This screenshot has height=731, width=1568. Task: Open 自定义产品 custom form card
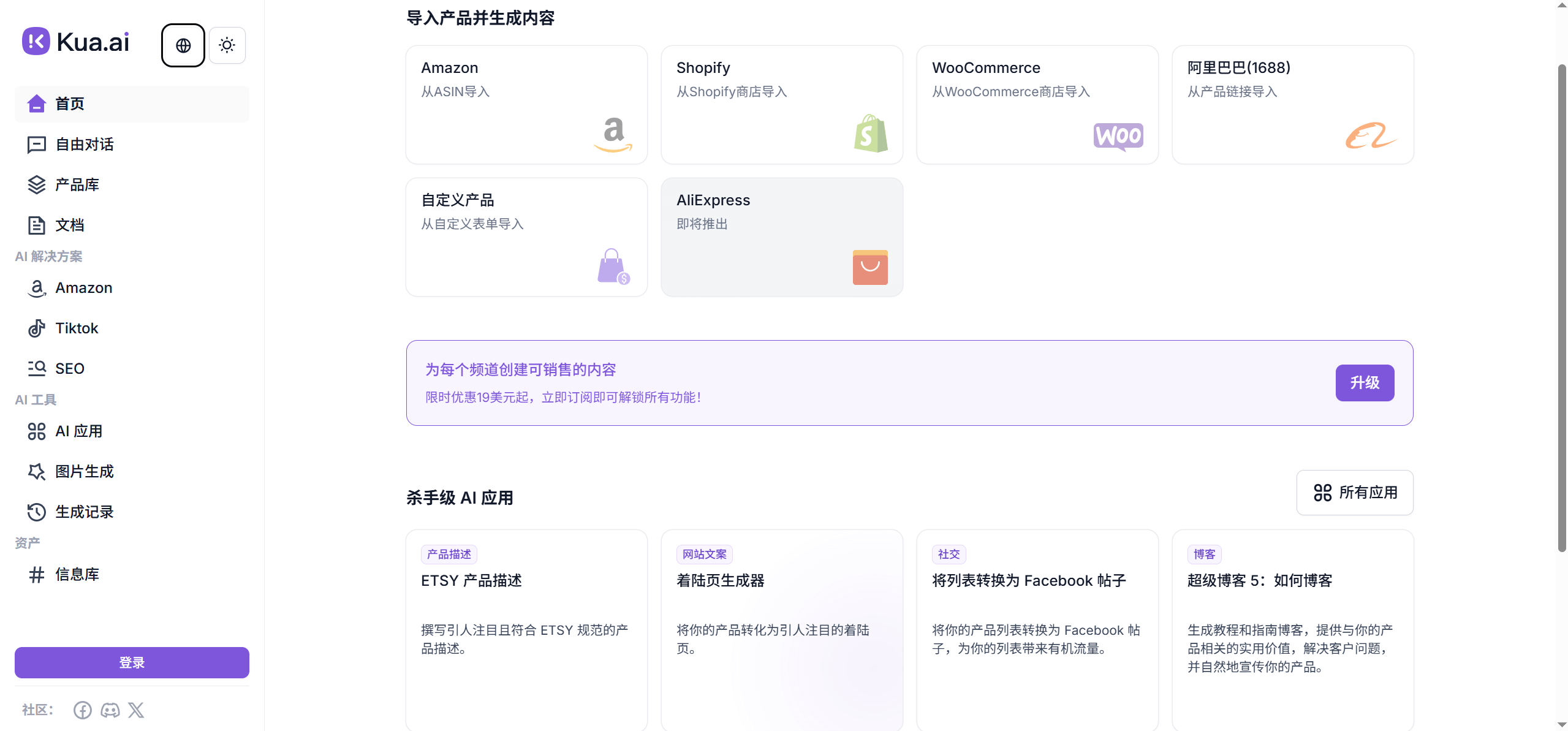click(526, 237)
